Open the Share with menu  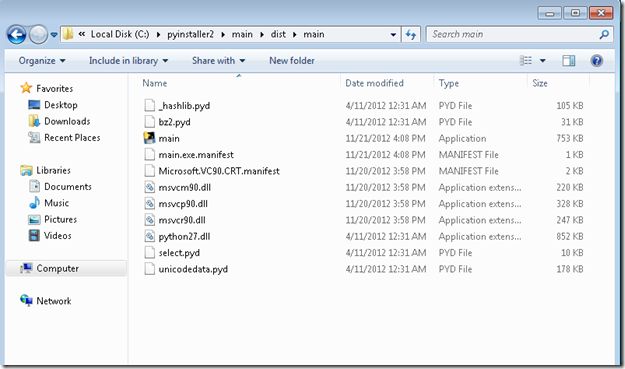coord(218,61)
